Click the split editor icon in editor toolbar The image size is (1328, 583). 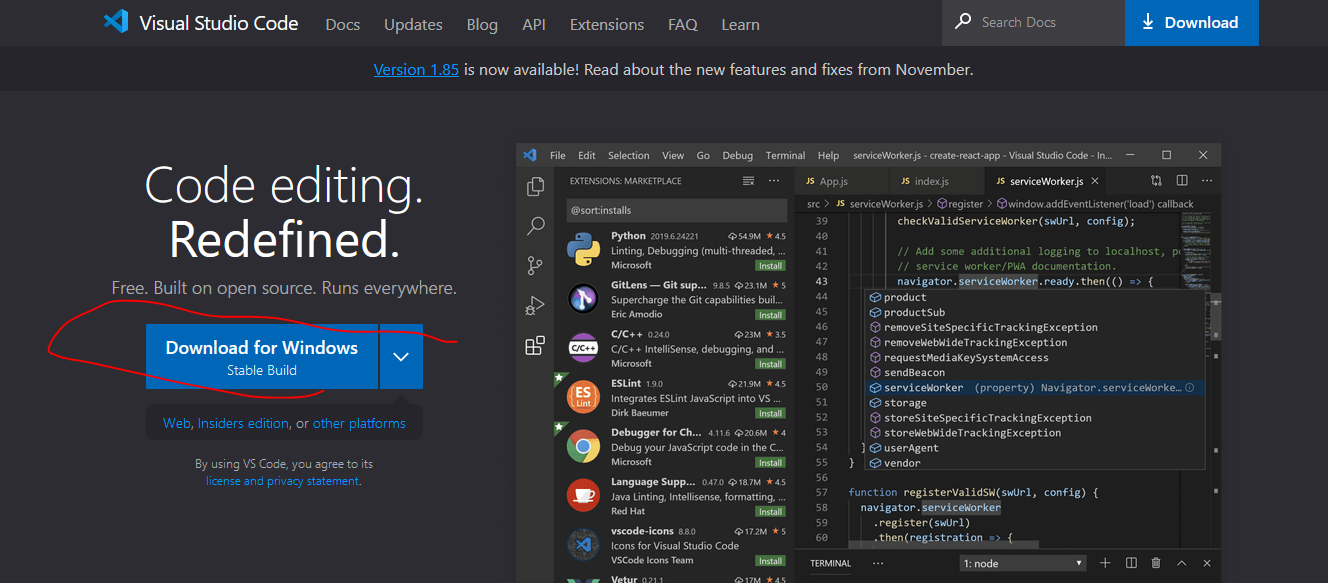click(x=1182, y=181)
